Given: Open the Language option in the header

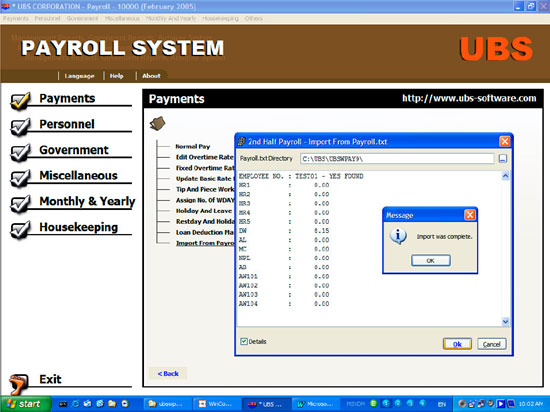Looking at the screenshot, I should (x=79, y=76).
